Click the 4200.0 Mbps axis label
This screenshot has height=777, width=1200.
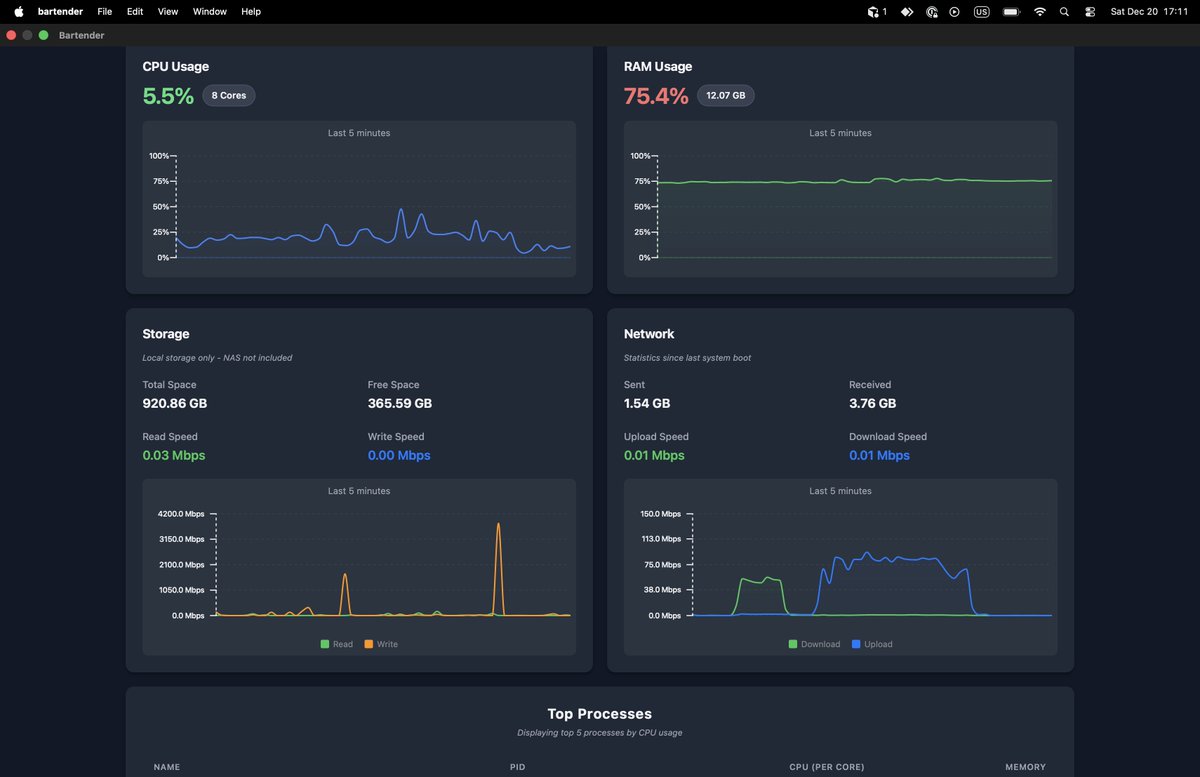pyautogui.click(x=181, y=514)
